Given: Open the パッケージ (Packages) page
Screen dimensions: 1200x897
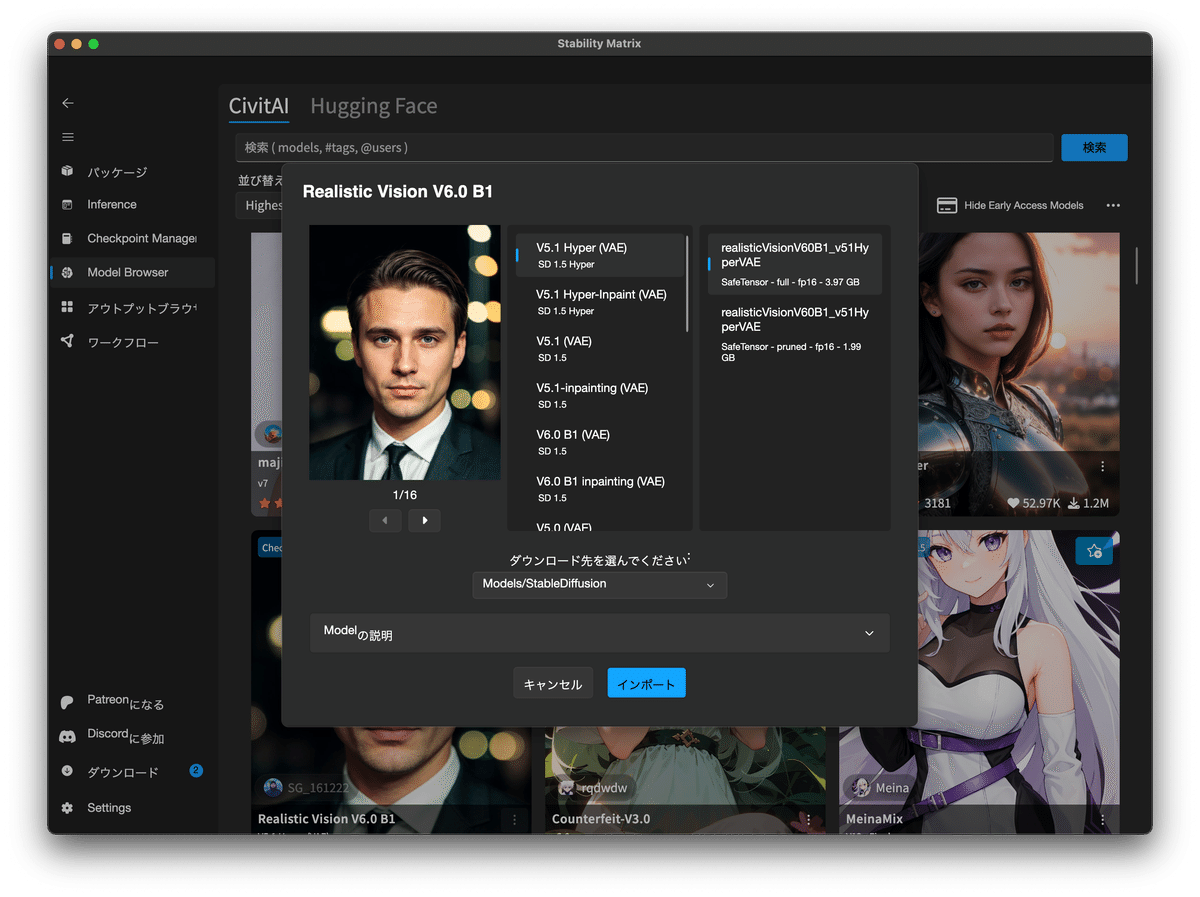Looking at the screenshot, I should click(132, 172).
